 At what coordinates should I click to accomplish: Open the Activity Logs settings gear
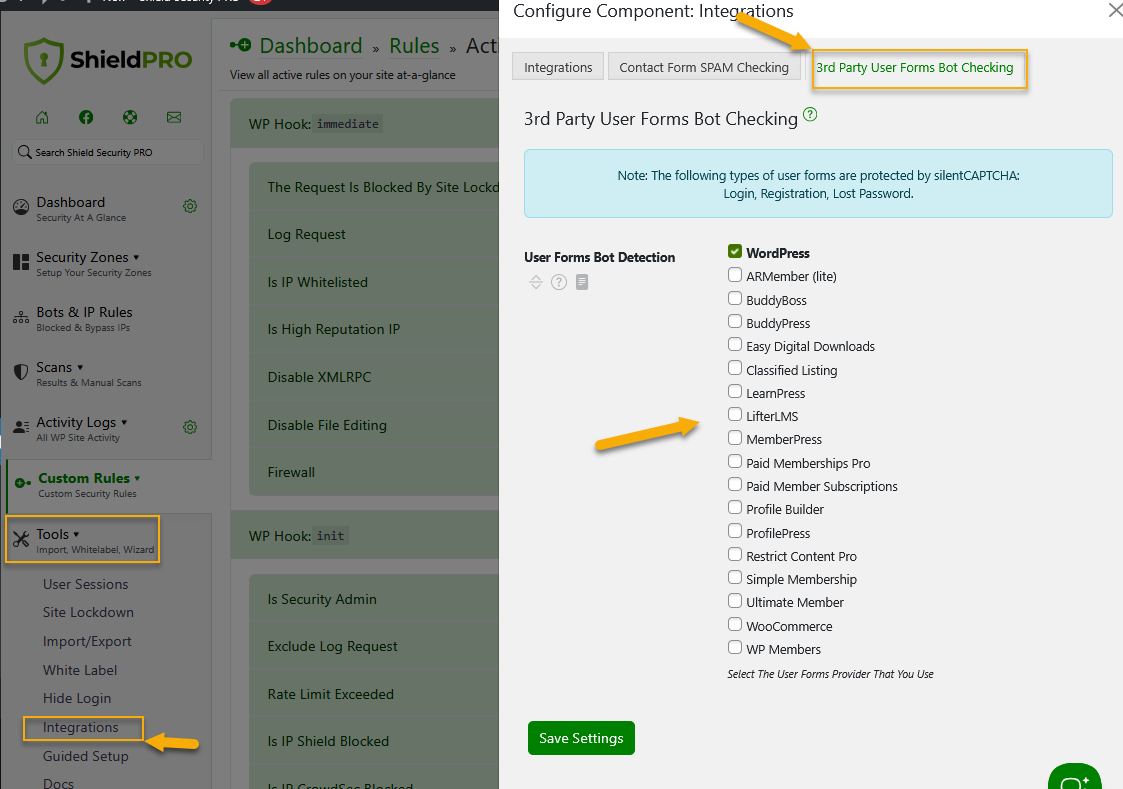click(190, 427)
